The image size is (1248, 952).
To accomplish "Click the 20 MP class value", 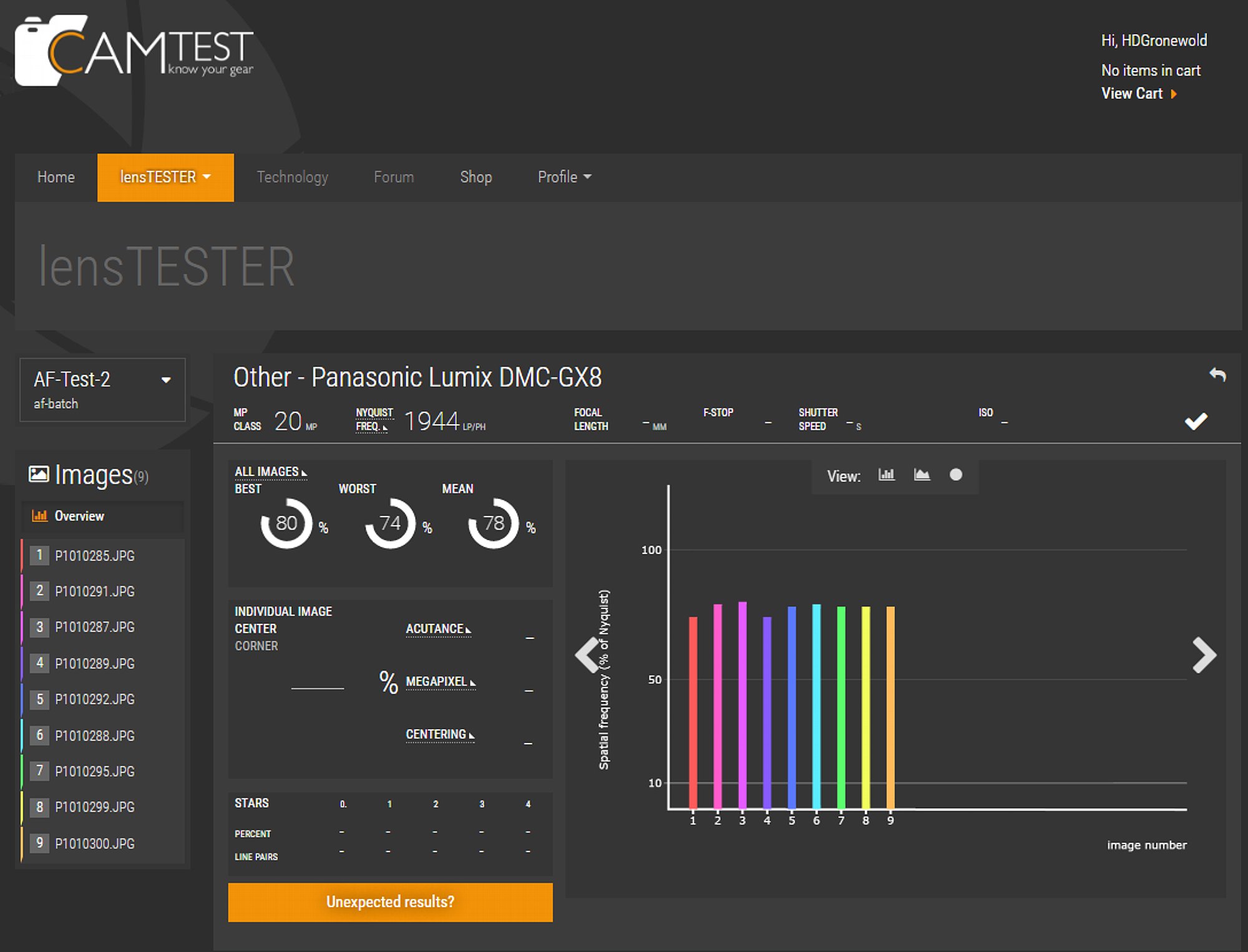I will click(x=296, y=422).
